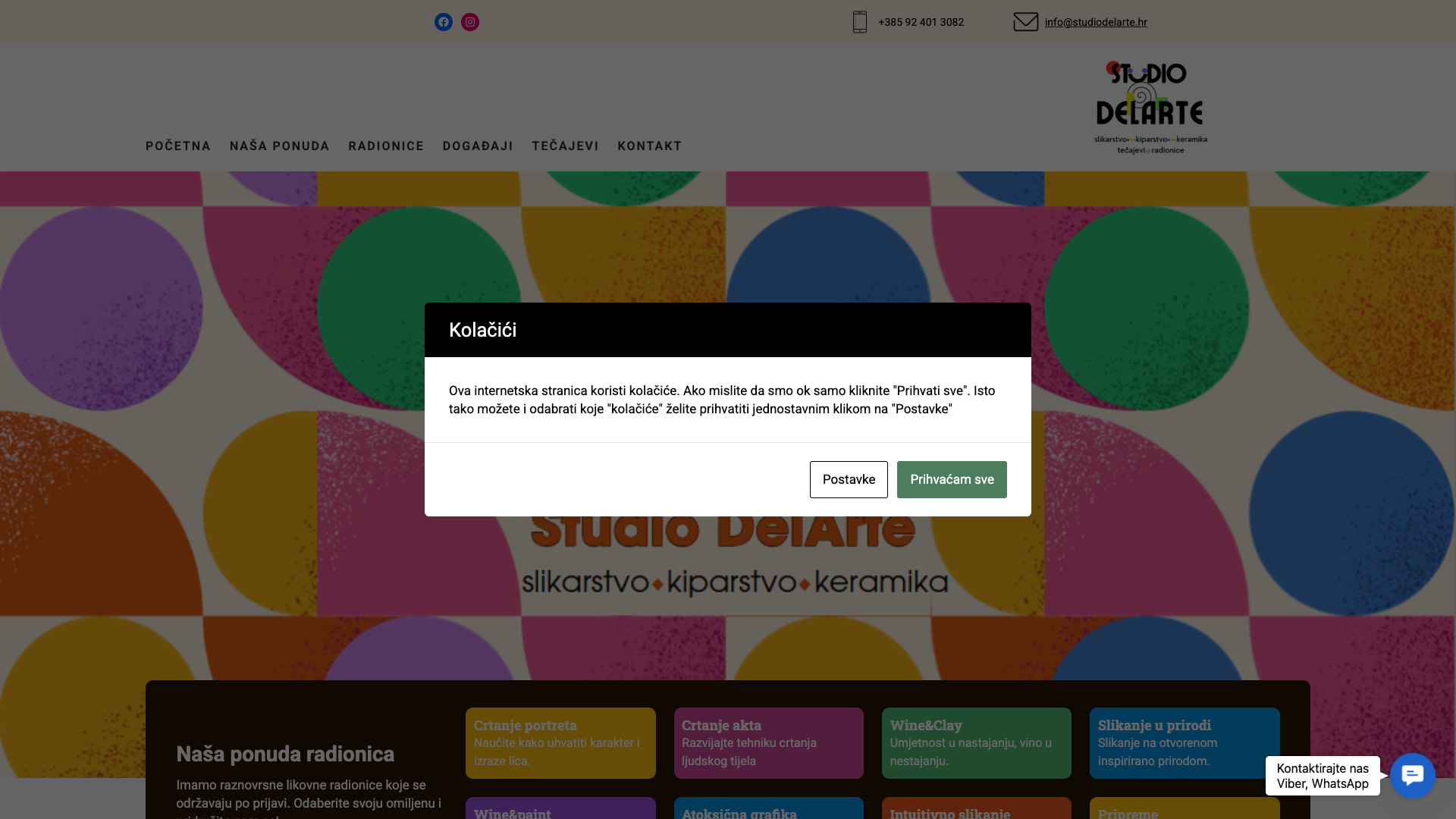1456x819 pixels.
Task: Navigate to RADIONICE page
Action: coord(386,146)
